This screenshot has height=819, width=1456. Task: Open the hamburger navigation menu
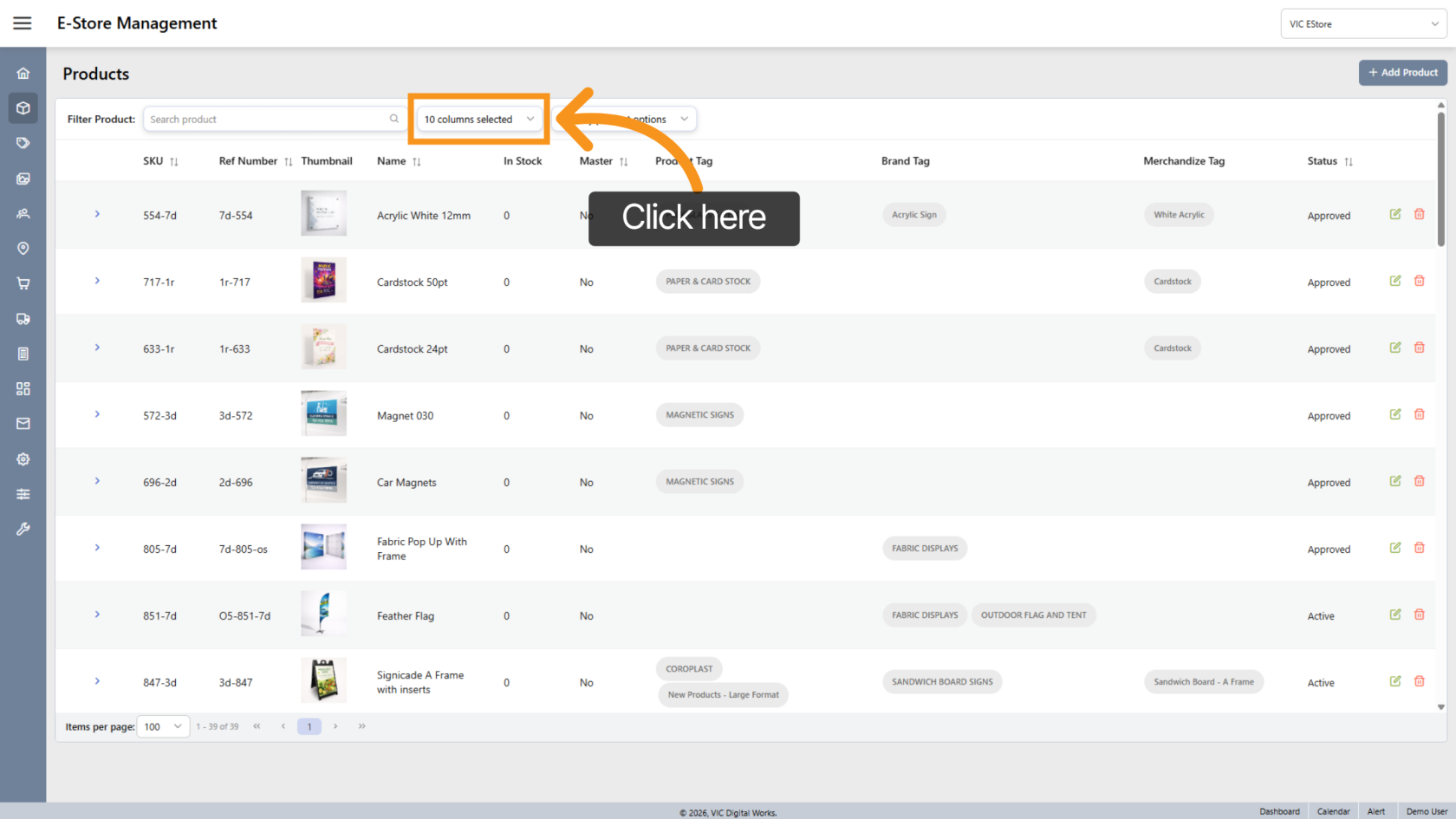click(x=23, y=23)
